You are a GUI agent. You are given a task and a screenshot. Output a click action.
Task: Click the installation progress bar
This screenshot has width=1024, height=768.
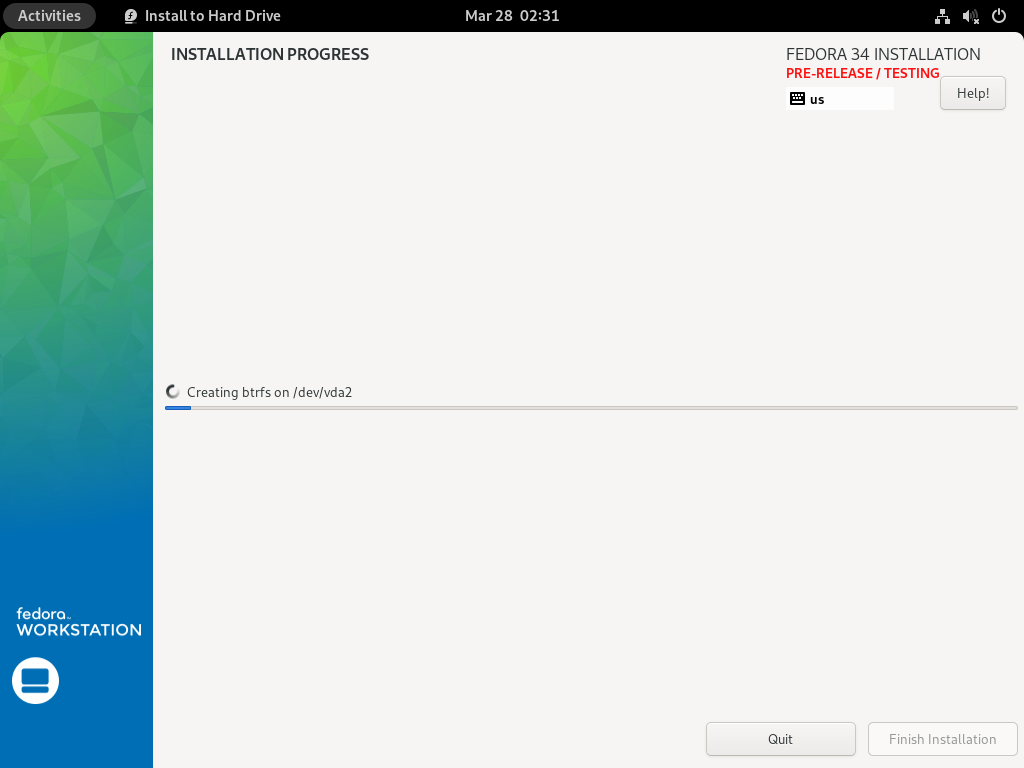(590, 408)
